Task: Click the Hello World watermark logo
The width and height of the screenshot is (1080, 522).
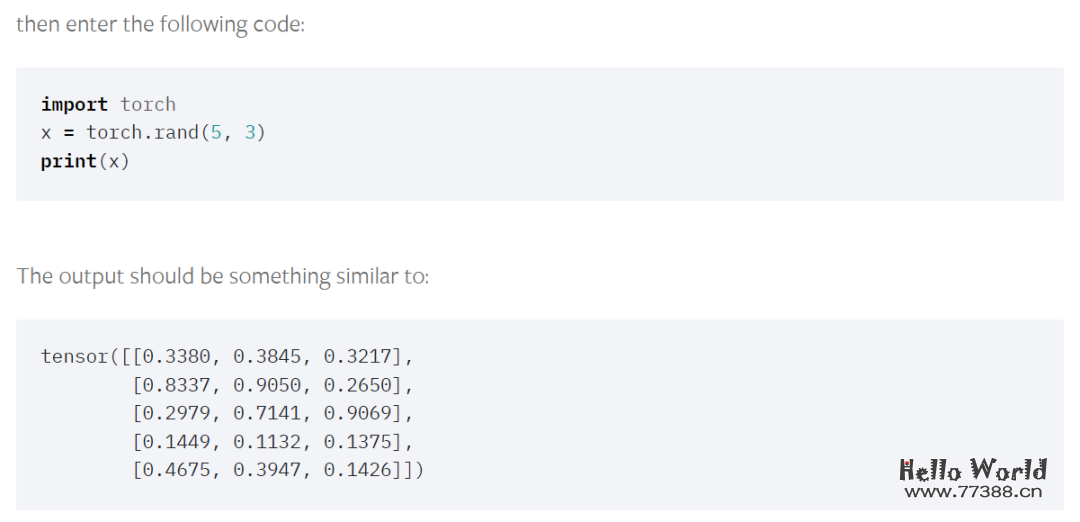Action: point(973,470)
